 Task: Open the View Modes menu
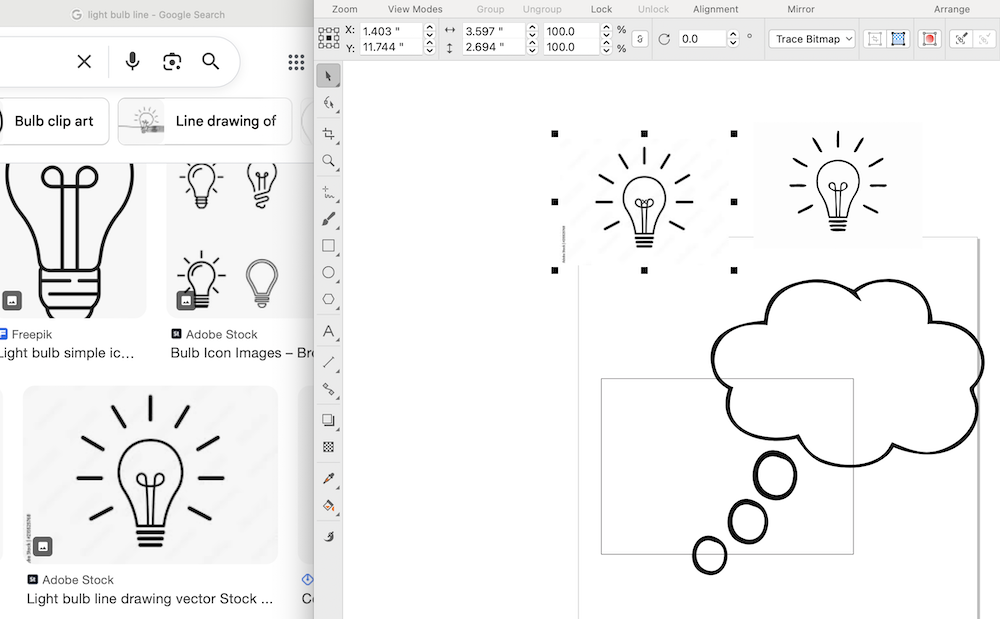(414, 9)
